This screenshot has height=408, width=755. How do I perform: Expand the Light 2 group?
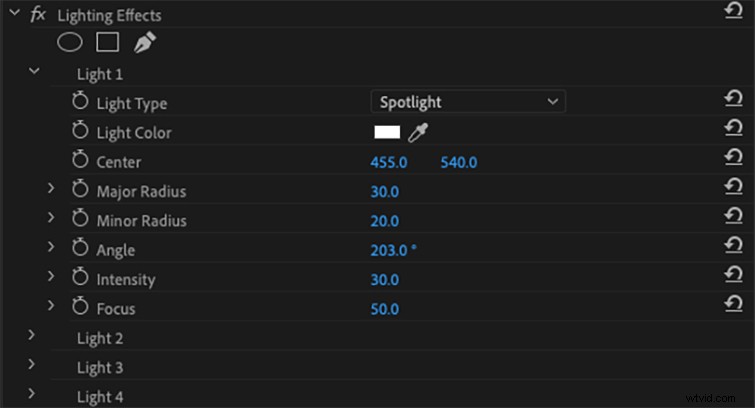pyautogui.click(x=31, y=335)
